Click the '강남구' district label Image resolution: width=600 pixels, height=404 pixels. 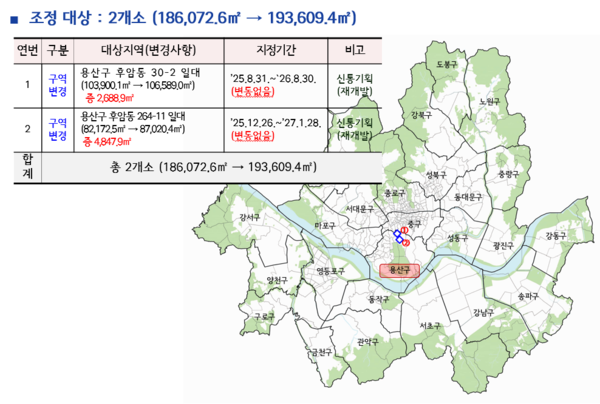pyautogui.click(x=483, y=313)
